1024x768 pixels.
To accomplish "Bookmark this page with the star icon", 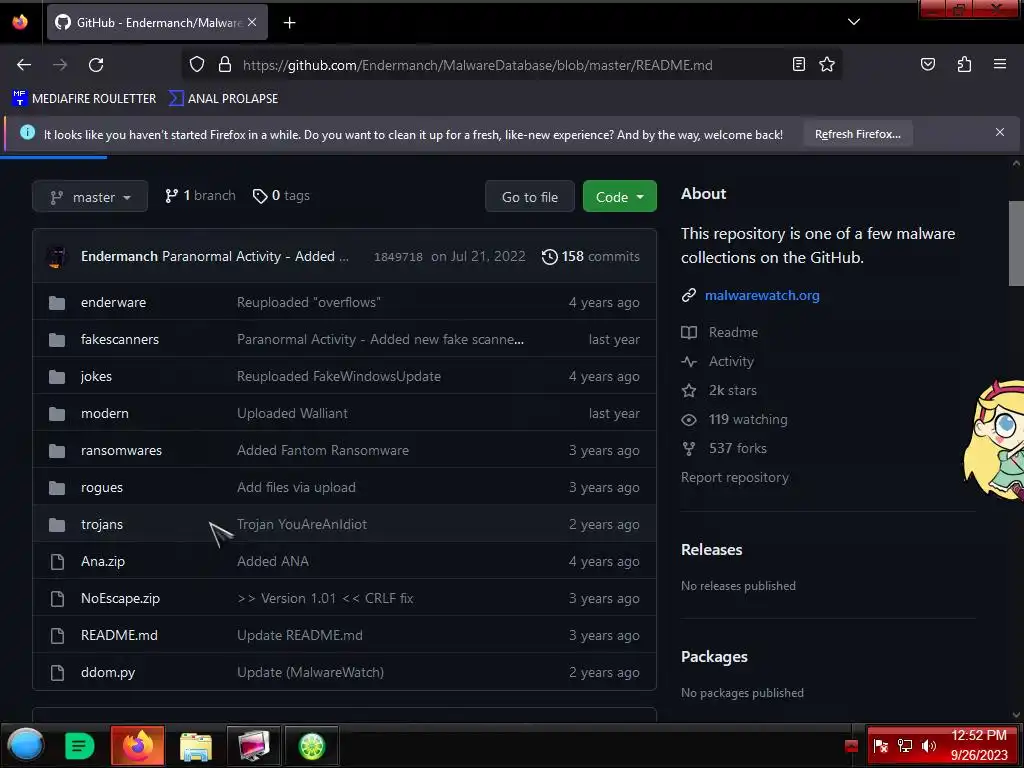I will pos(827,64).
